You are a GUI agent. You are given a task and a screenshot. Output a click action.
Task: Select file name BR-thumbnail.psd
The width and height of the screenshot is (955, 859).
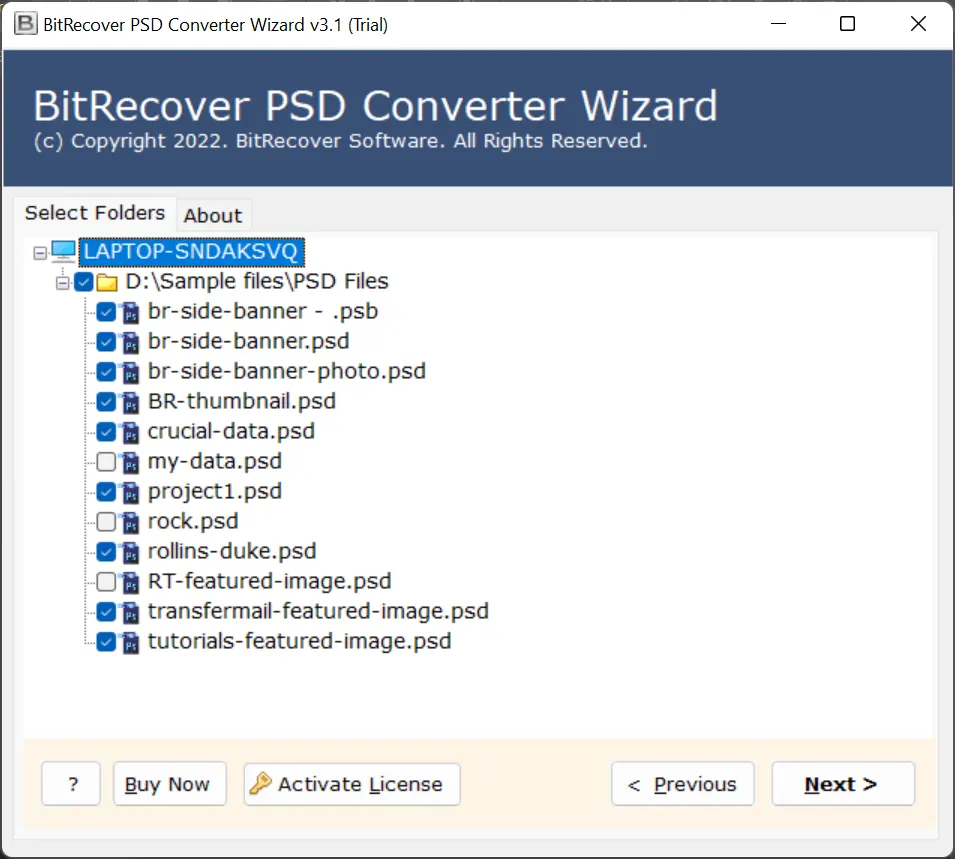point(242,401)
